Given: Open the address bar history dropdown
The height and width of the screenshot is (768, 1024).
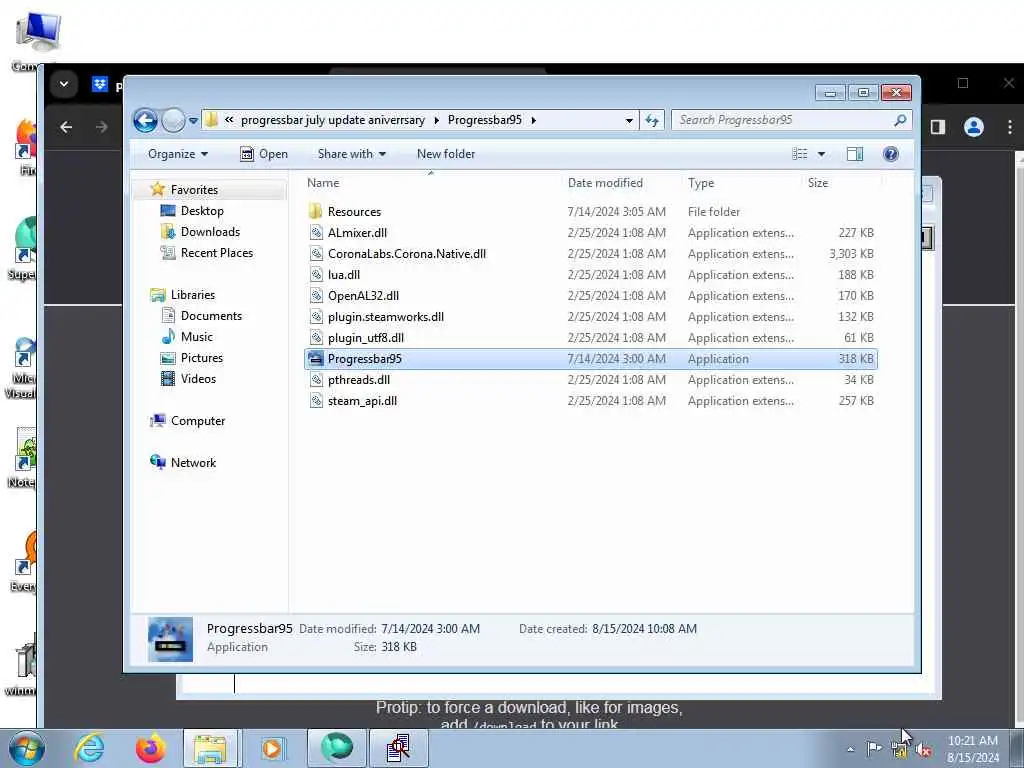Looking at the screenshot, I should (628, 121).
